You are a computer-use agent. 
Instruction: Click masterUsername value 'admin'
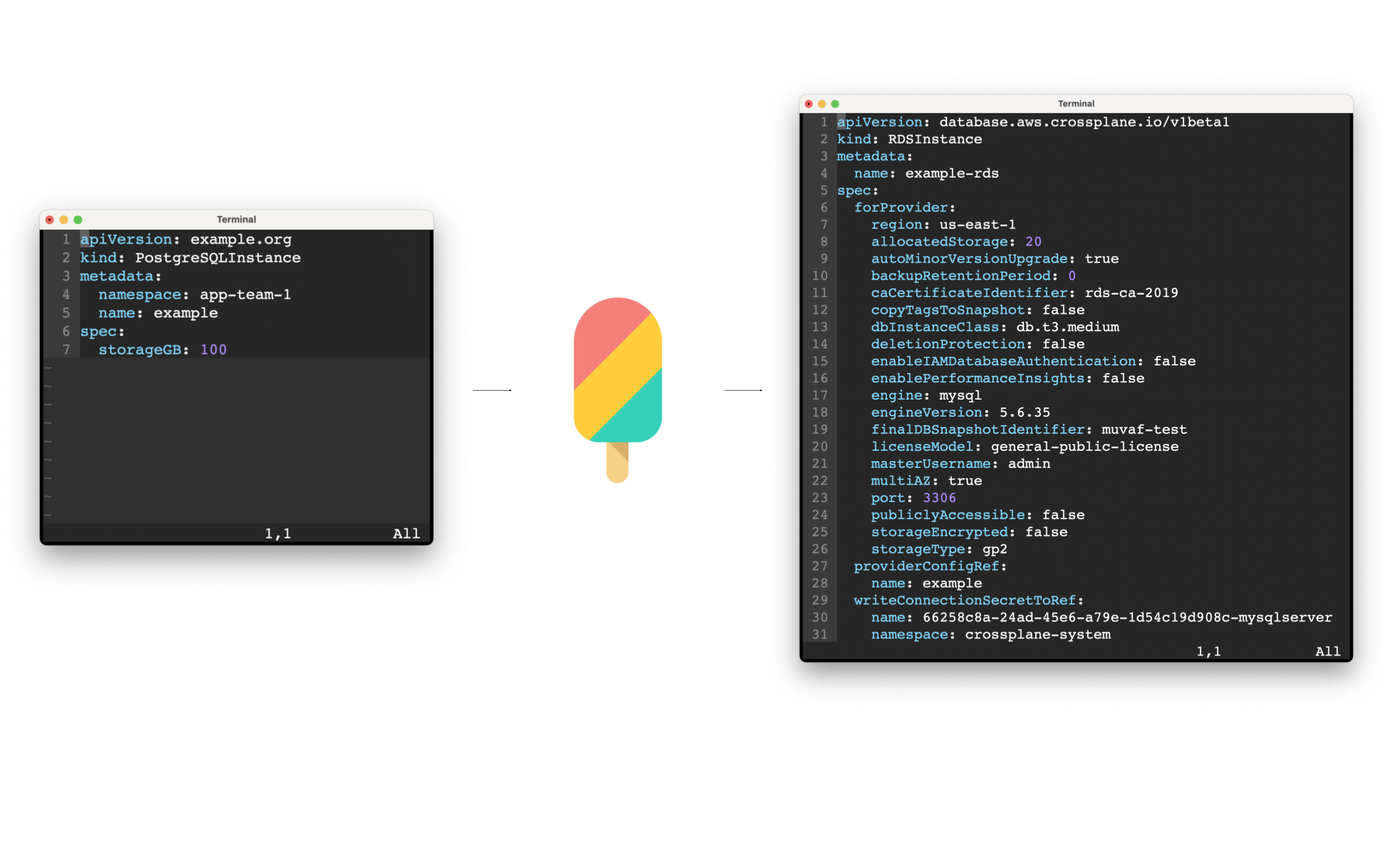[1029, 464]
